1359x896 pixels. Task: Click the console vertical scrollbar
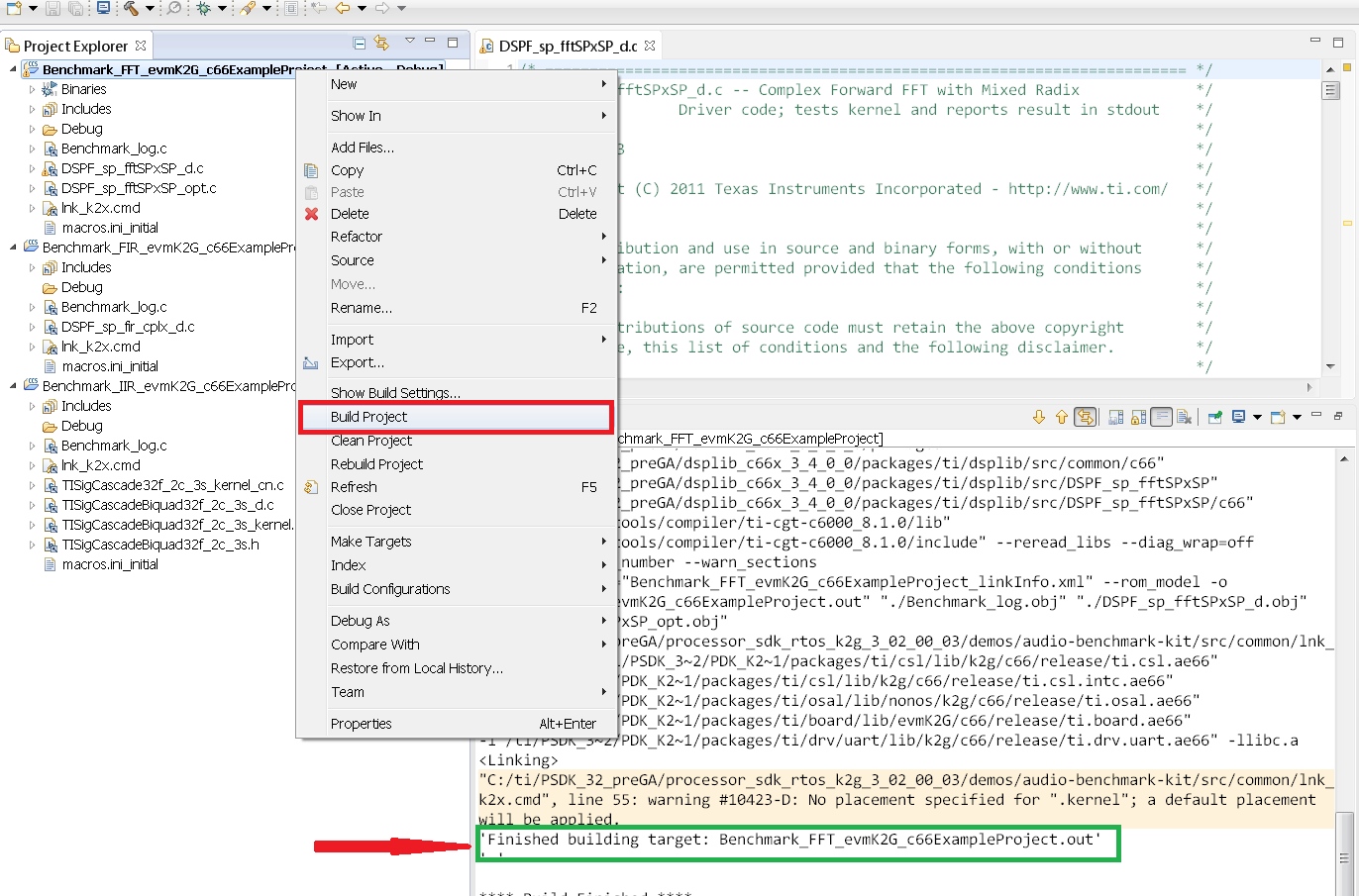click(1344, 653)
